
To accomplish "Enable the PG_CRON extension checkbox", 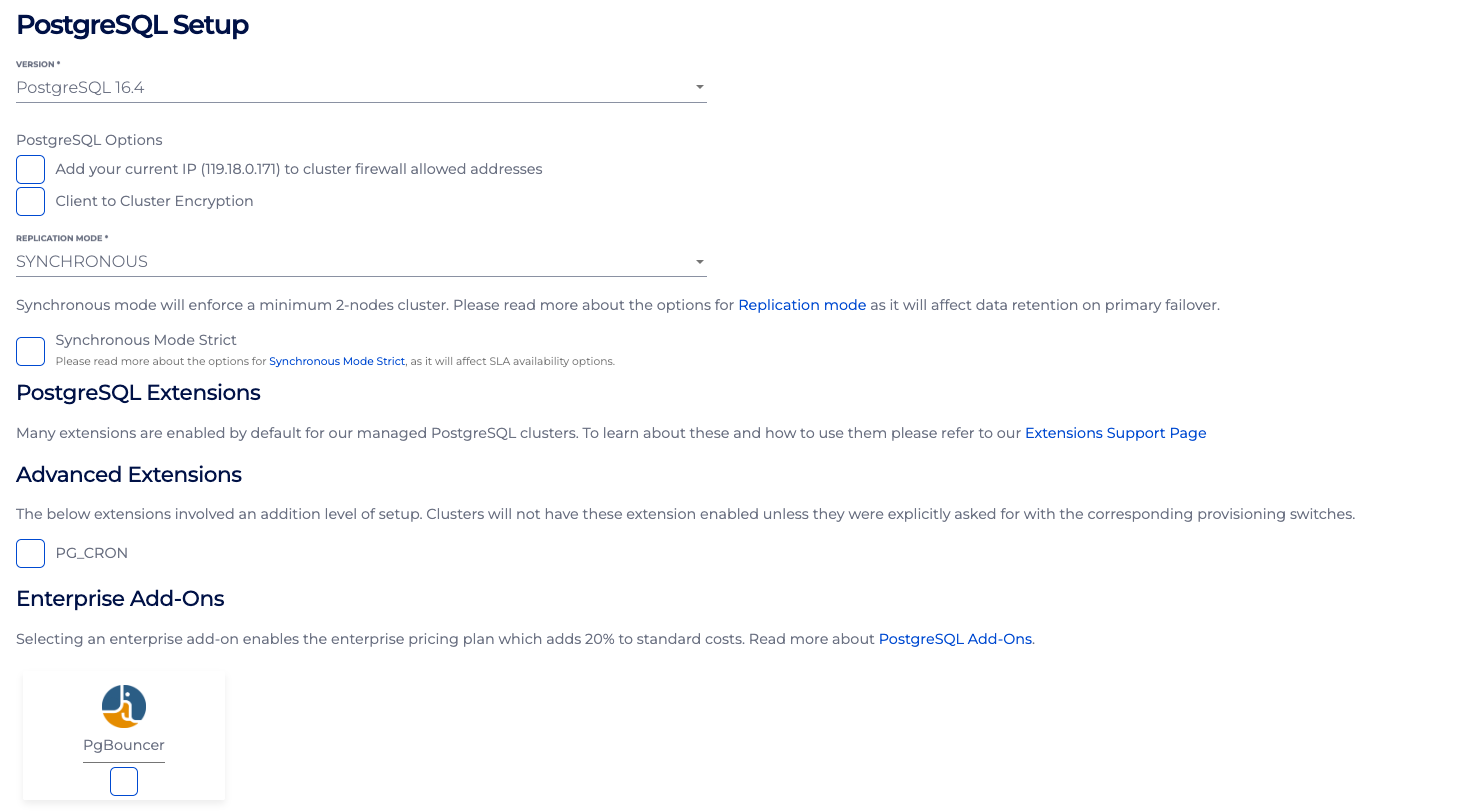I will pos(31,553).
